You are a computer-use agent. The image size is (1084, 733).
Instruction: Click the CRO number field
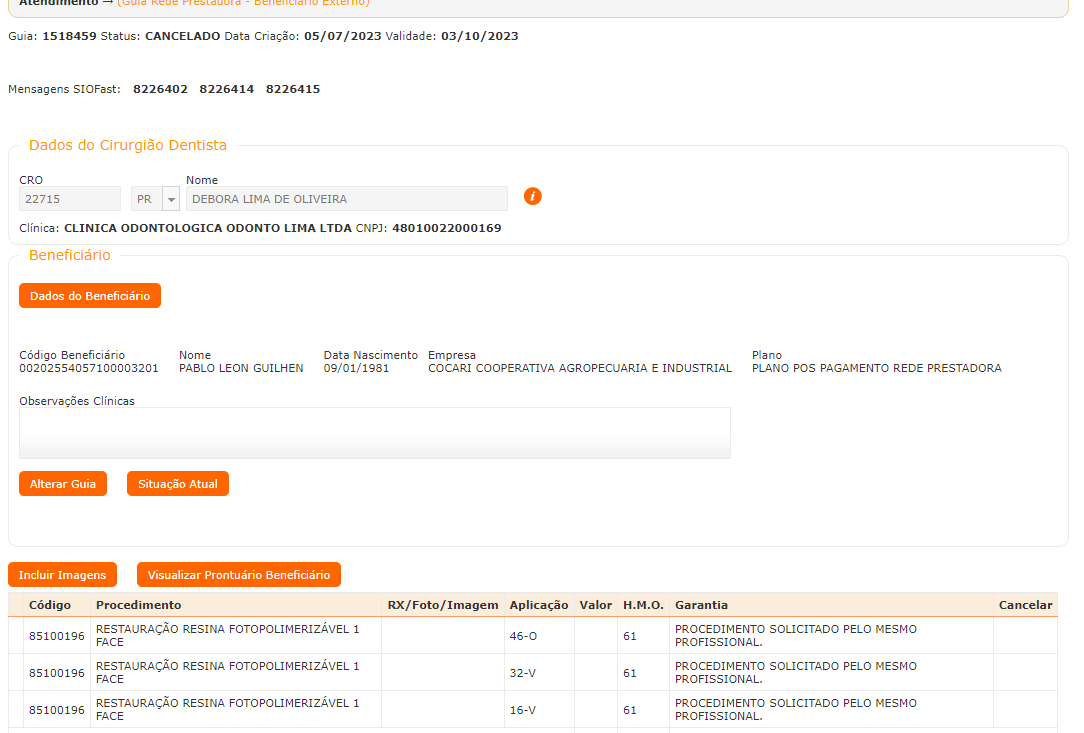70,199
